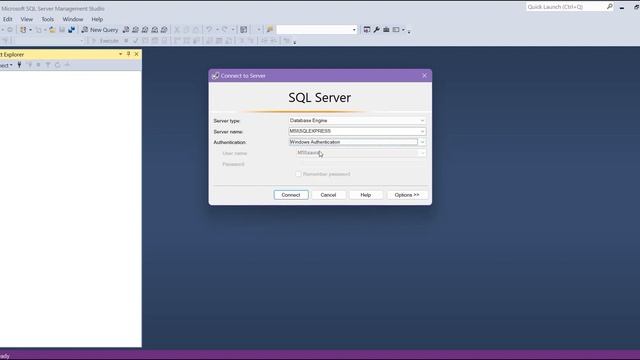
Task: Click the Database Engine Query icon after New Query
Action: click(126, 30)
